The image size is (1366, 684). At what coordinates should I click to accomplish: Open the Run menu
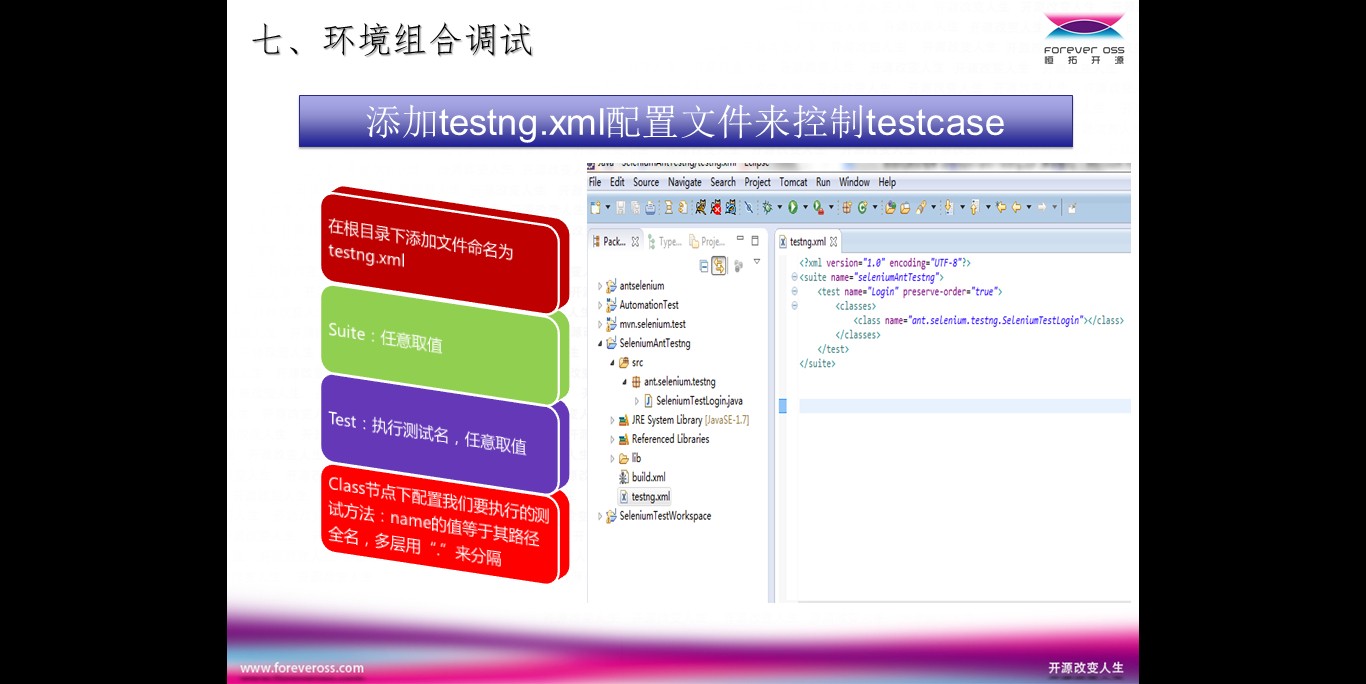click(x=823, y=182)
